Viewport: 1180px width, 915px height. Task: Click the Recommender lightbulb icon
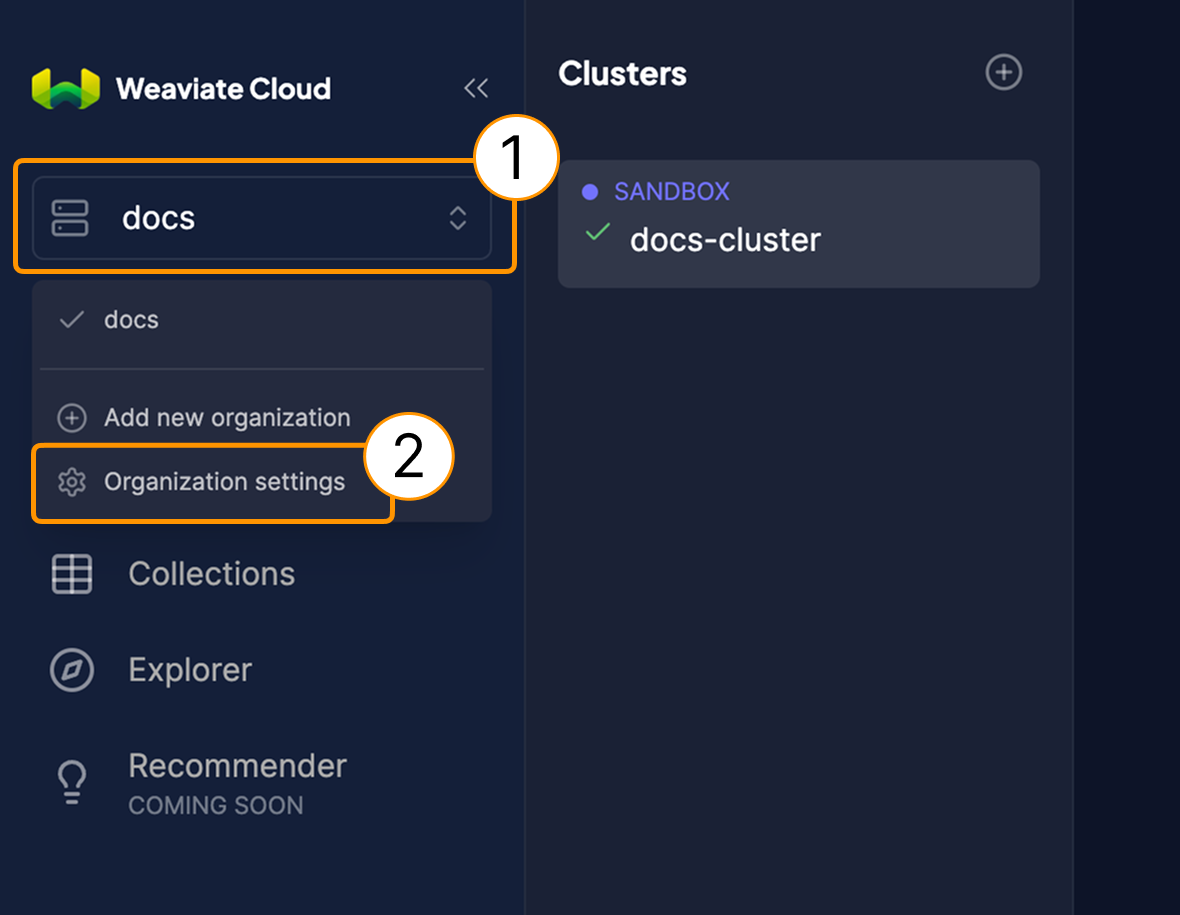72,783
